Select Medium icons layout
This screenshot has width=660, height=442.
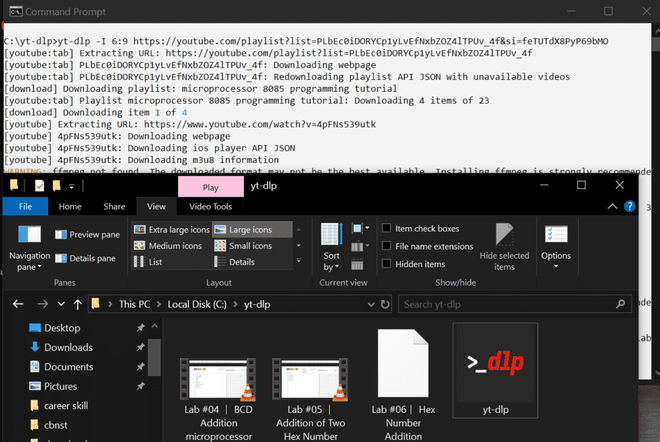168,245
